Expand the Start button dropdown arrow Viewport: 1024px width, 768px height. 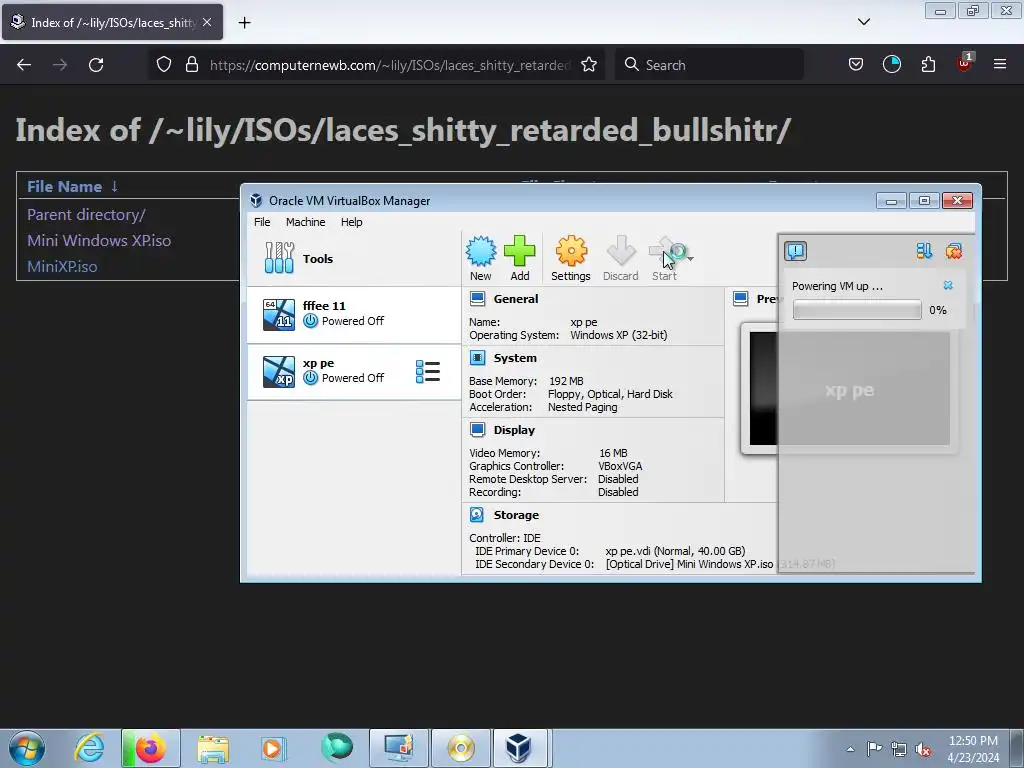coord(691,259)
